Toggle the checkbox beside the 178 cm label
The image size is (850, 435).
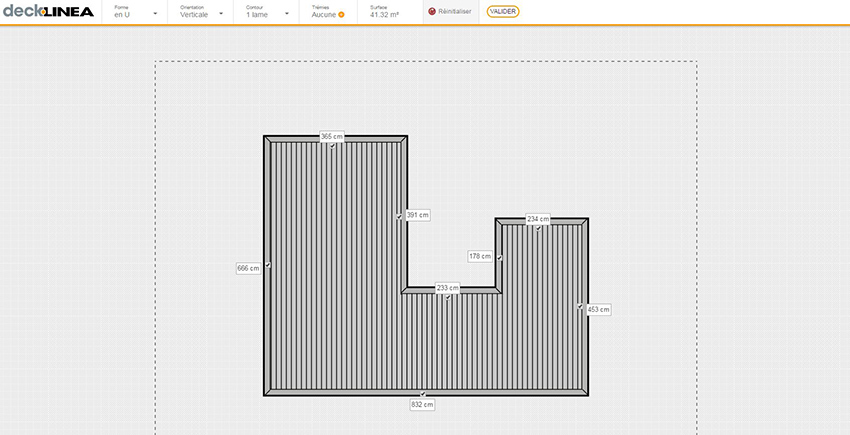(499, 258)
